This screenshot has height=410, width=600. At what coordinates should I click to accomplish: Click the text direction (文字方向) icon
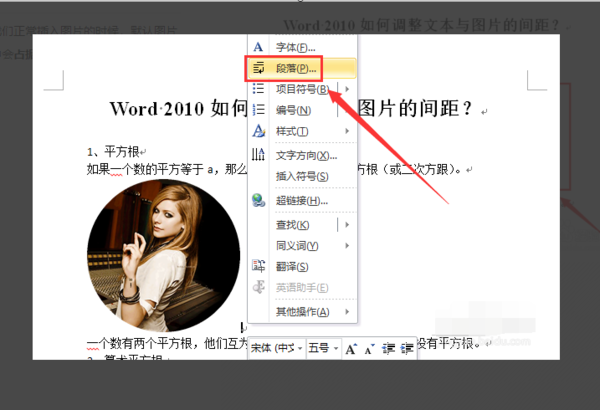click(x=259, y=155)
